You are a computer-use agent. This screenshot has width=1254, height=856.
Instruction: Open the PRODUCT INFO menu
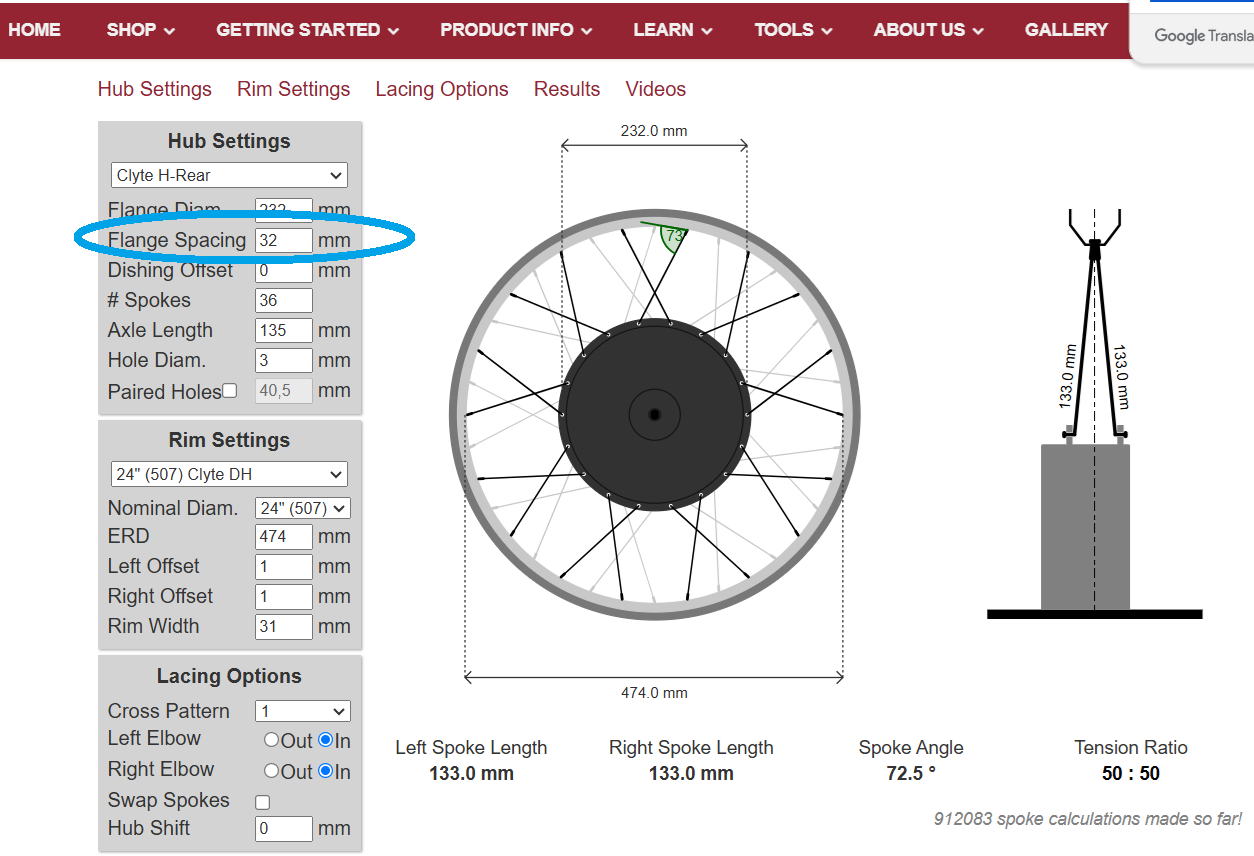pos(516,30)
